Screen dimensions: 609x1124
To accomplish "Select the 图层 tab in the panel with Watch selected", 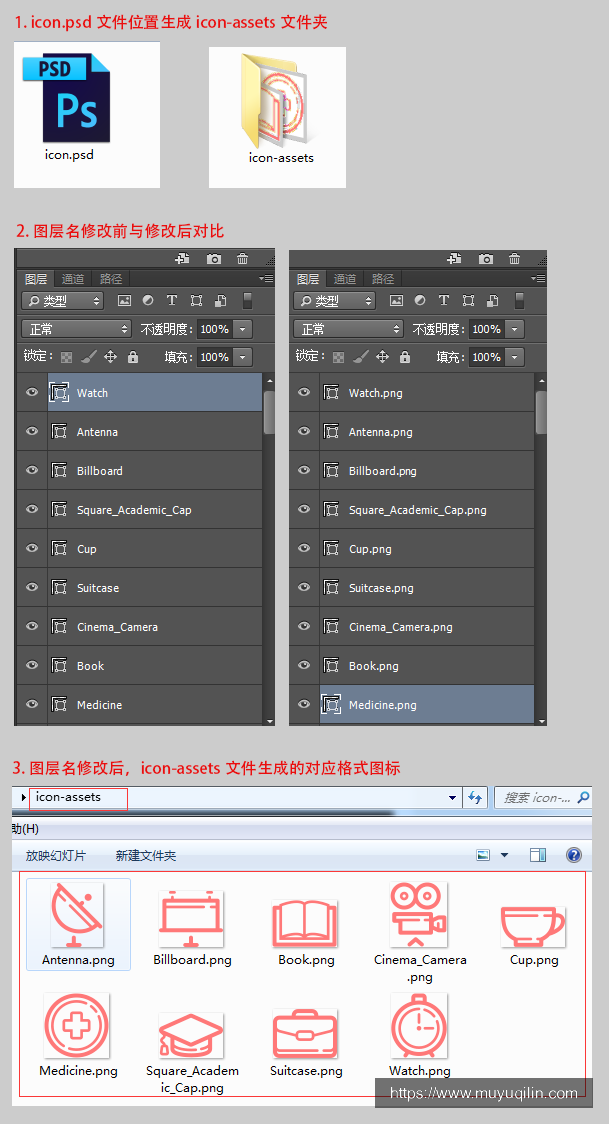I will (36, 279).
